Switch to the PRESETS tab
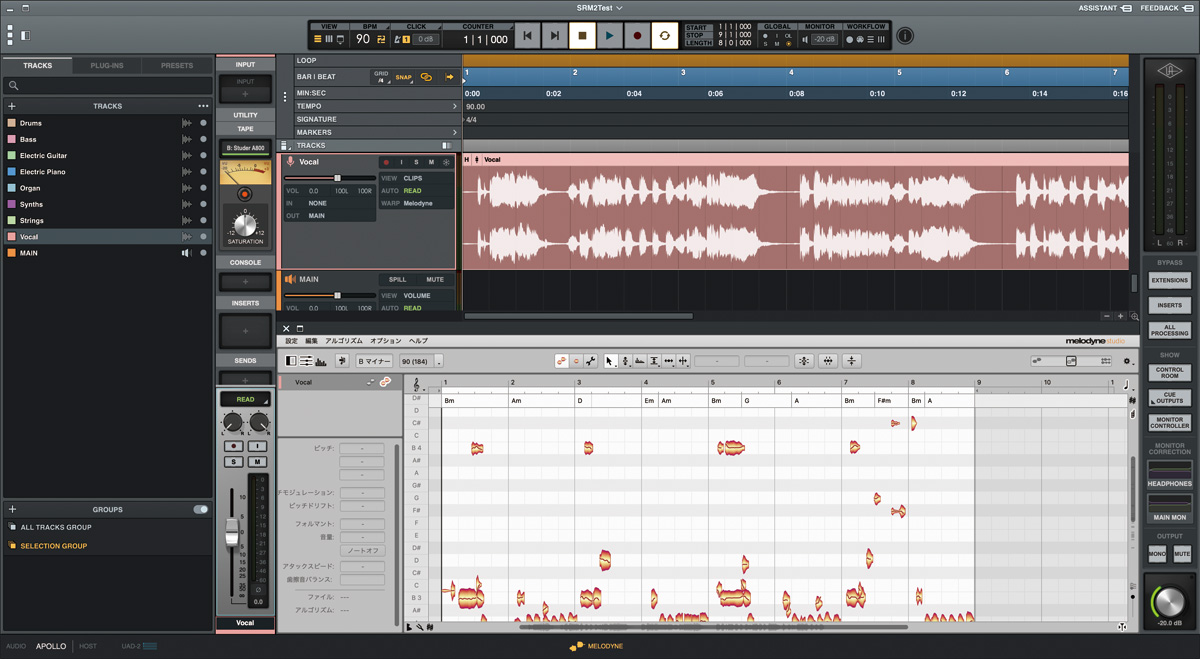Screen dimensions: 1200x659 (177, 65)
